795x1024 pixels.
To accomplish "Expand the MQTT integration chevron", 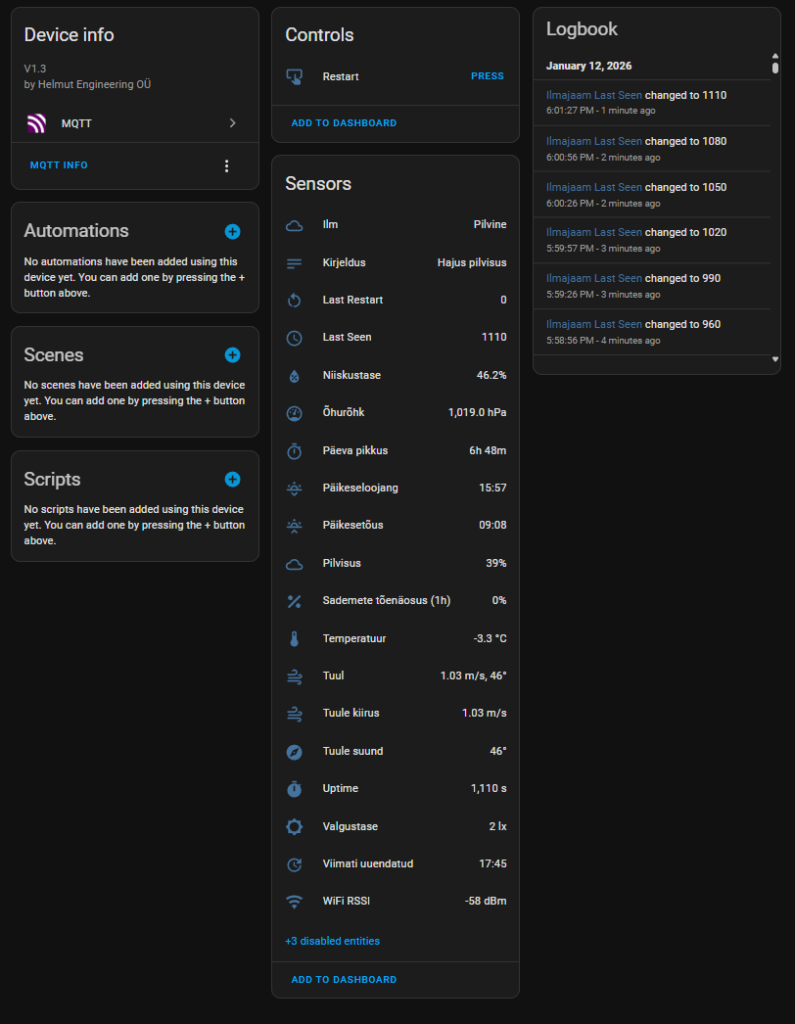I will (x=233, y=123).
